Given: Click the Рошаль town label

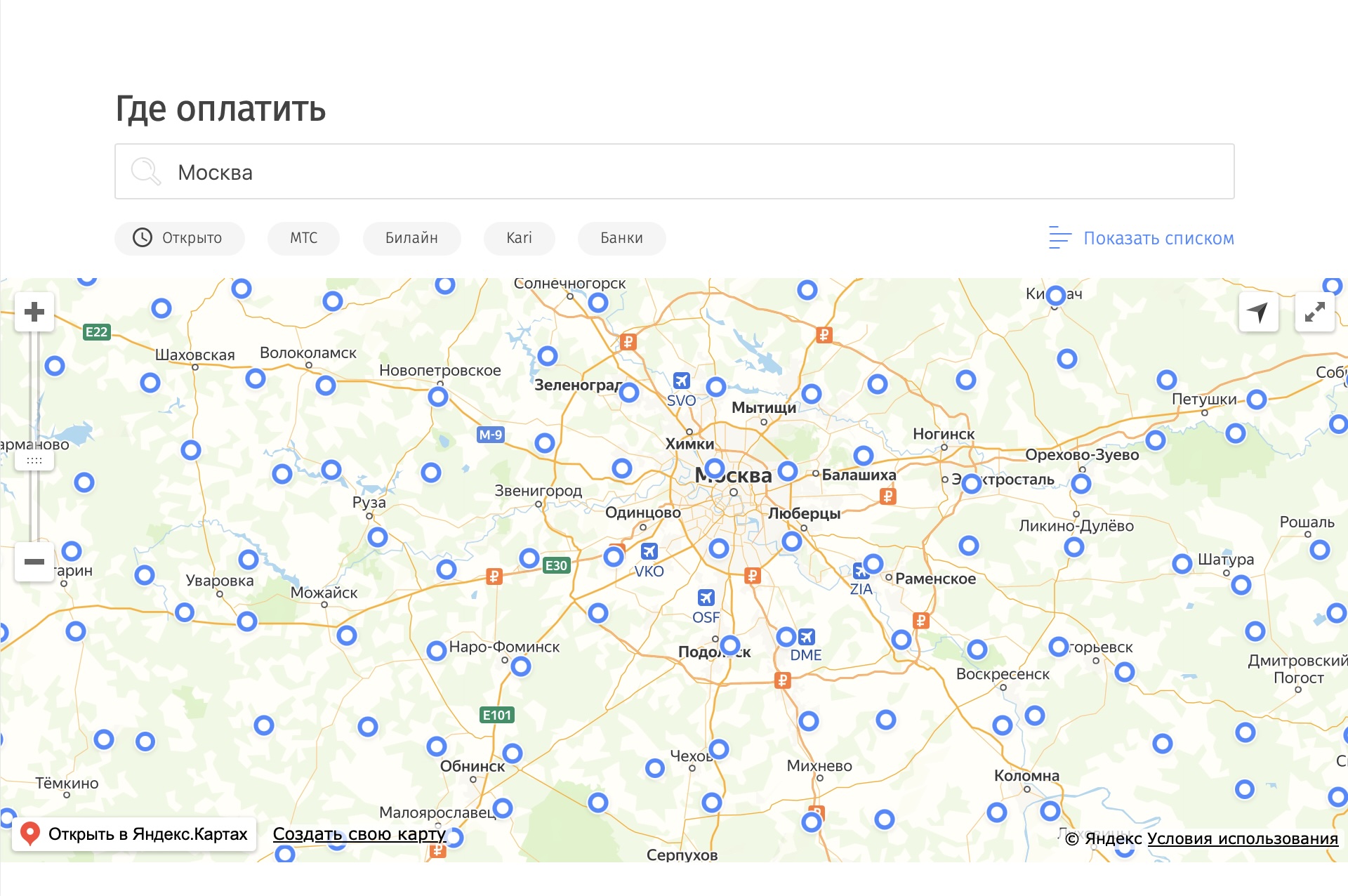Looking at the screenshot, I should click(x=1307, y=522).
